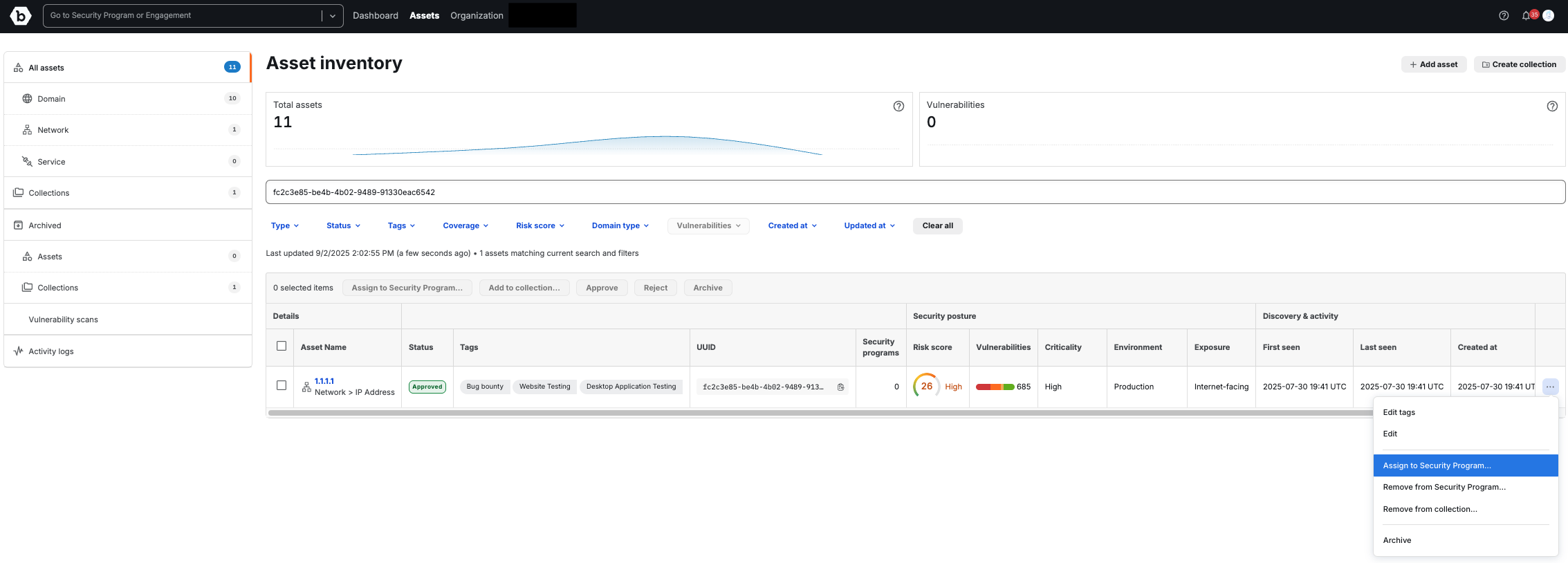1568x563 pixels.
Task: Choose Archive in the context menu
Action: pyautogui.click(x=1466, y=540)
